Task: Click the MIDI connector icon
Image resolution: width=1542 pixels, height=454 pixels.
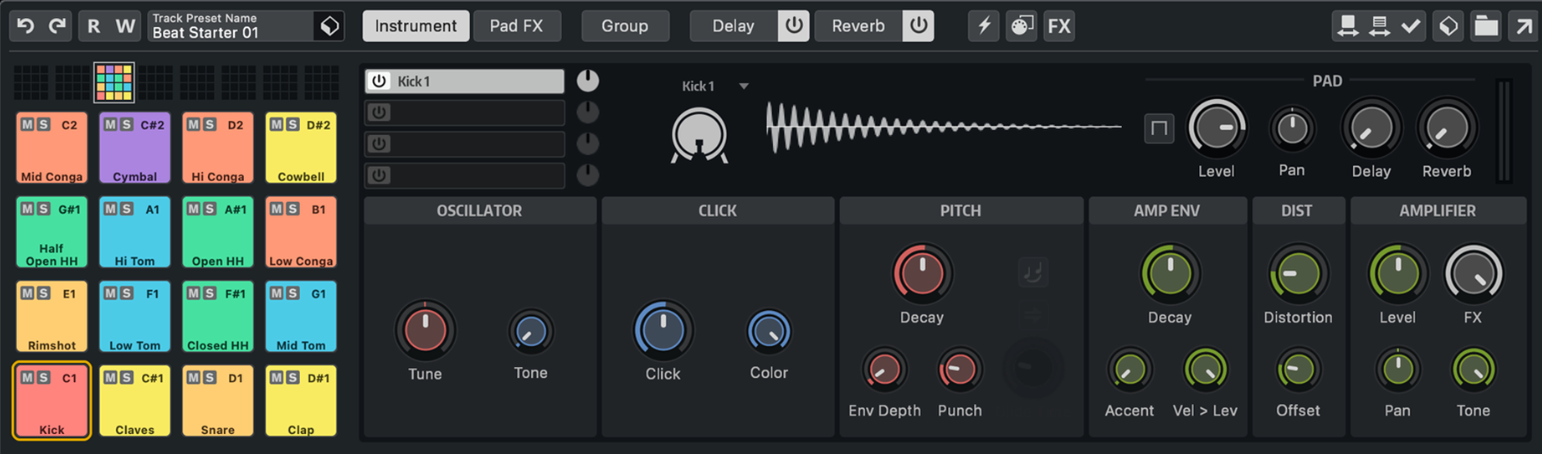Action: 1021,26
